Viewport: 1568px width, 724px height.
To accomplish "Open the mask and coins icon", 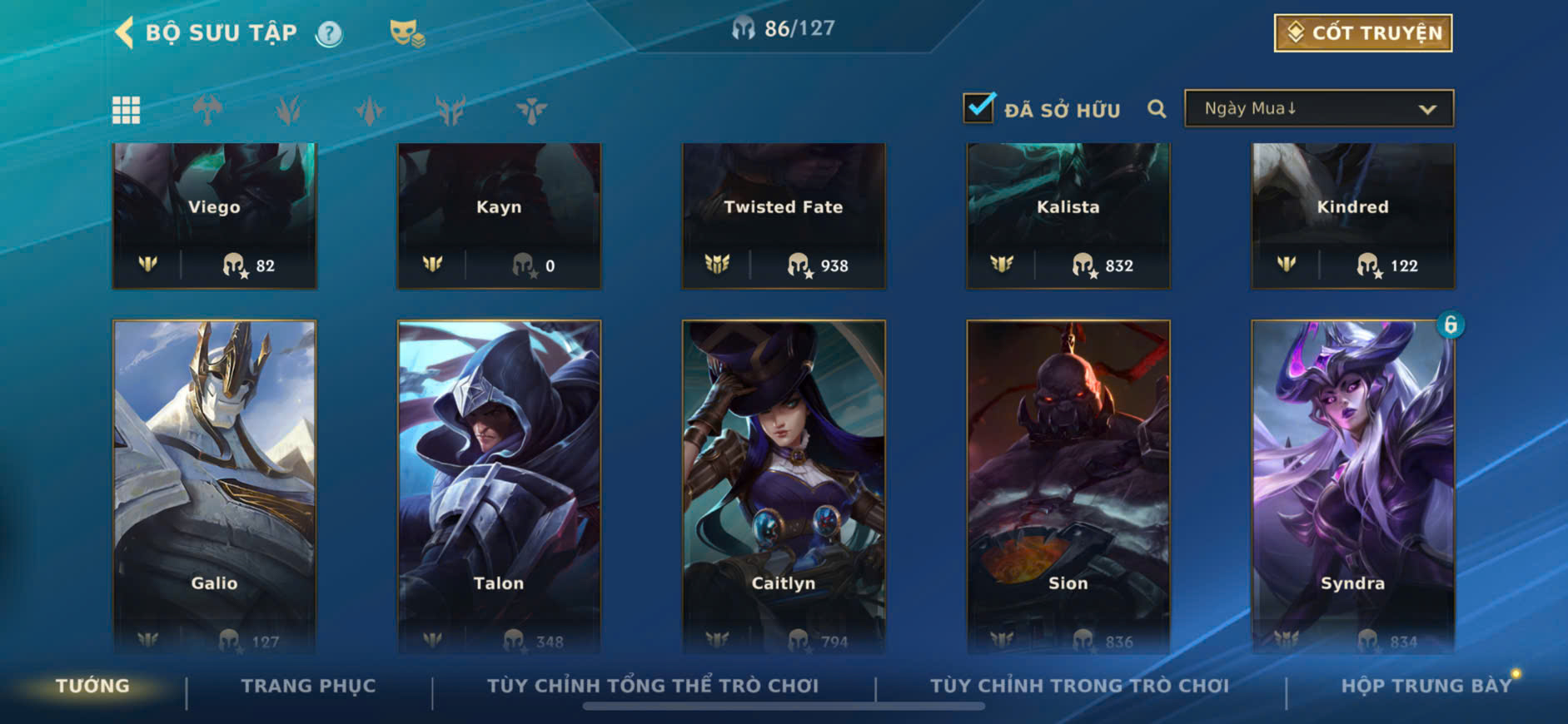I will [406, 33].
